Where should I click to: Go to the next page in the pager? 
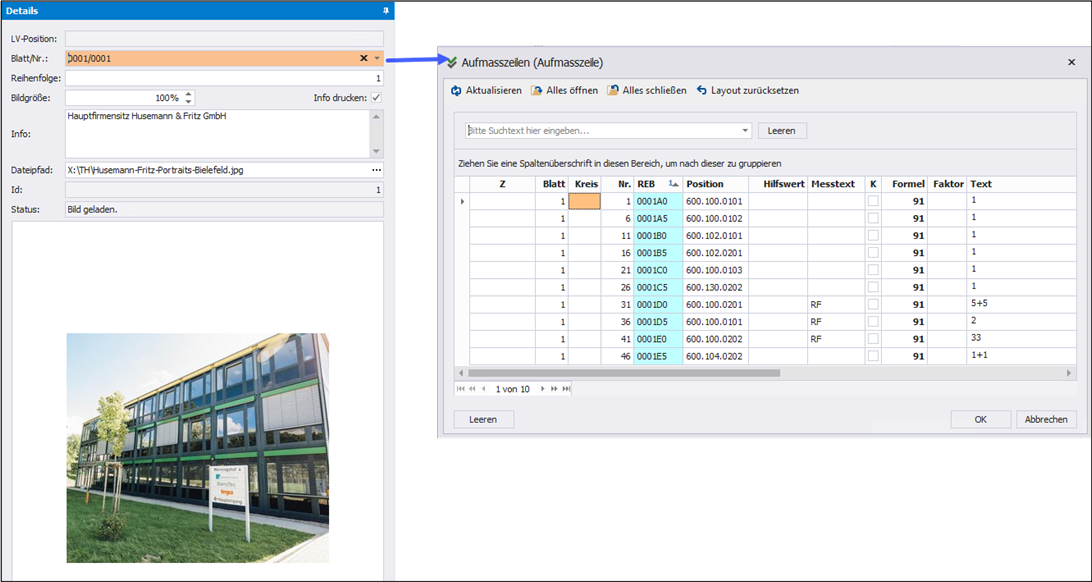point(542,389)
